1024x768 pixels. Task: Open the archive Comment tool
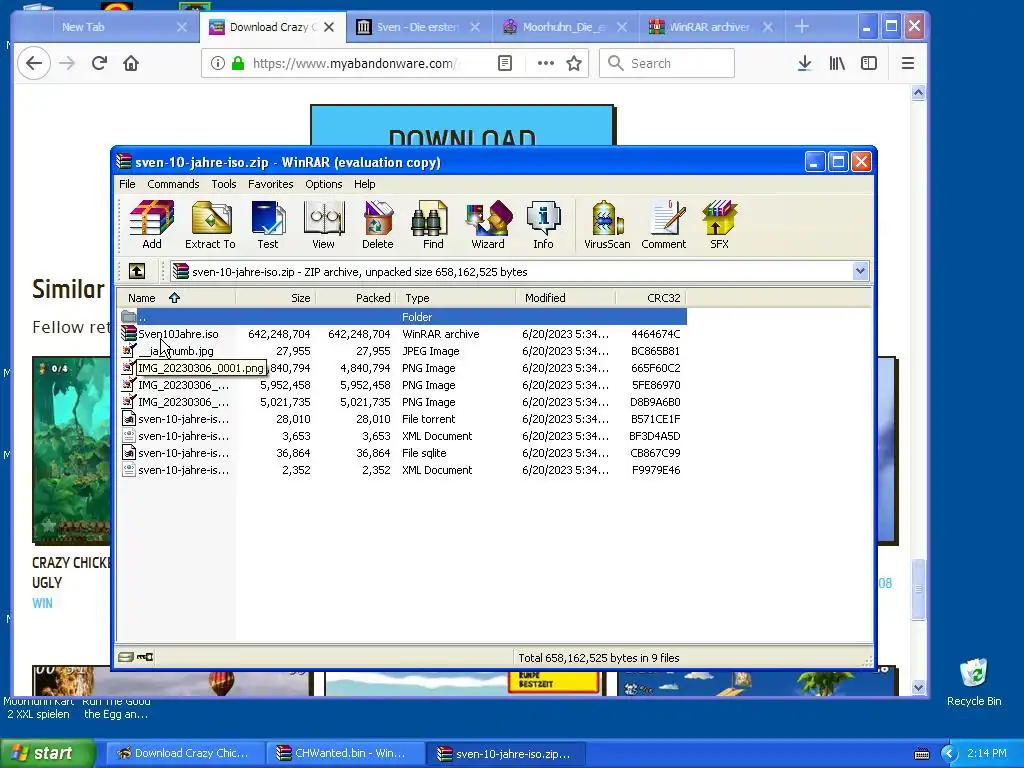[664, 225]
